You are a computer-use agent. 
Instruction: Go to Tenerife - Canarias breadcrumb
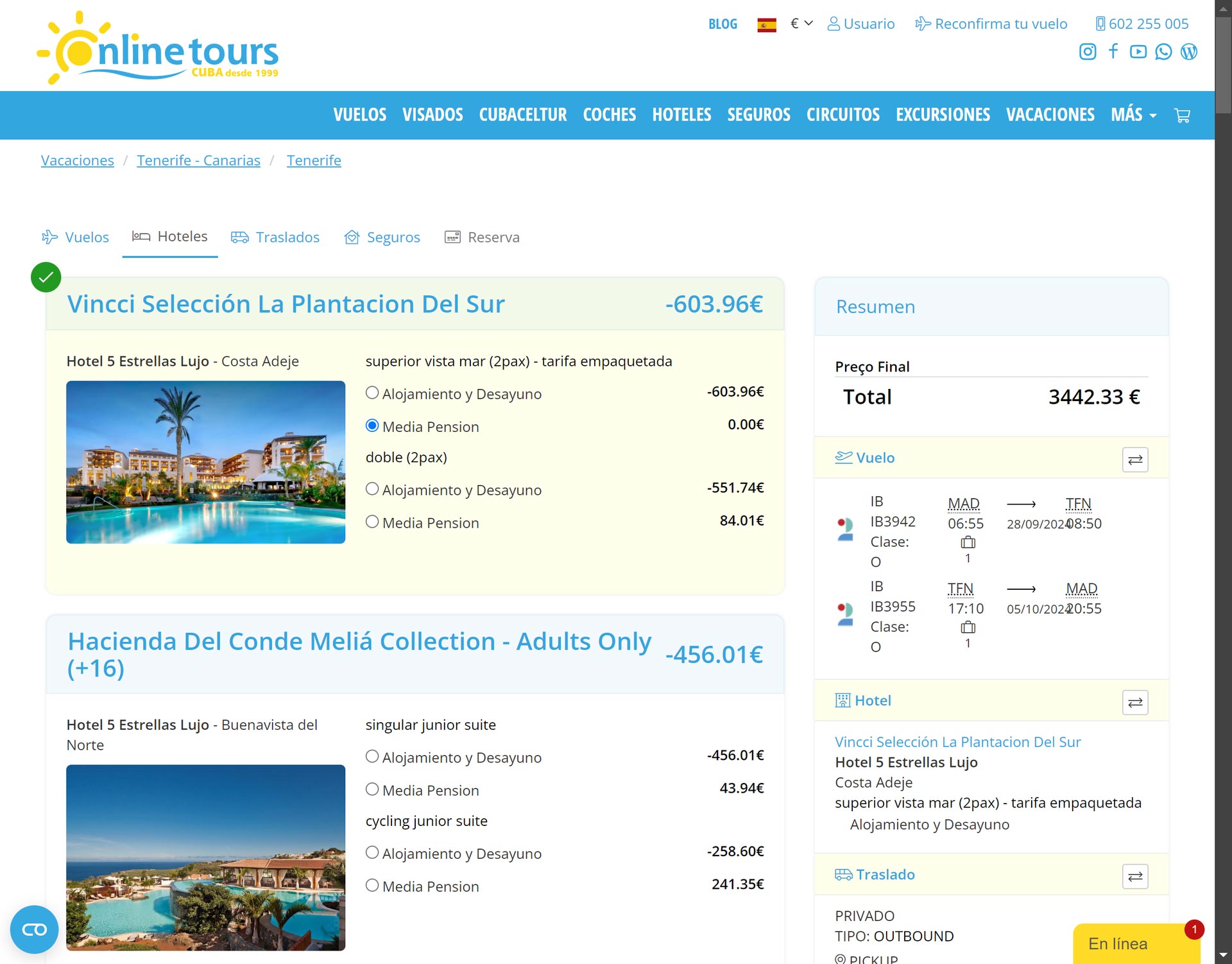tap(199, 160)
